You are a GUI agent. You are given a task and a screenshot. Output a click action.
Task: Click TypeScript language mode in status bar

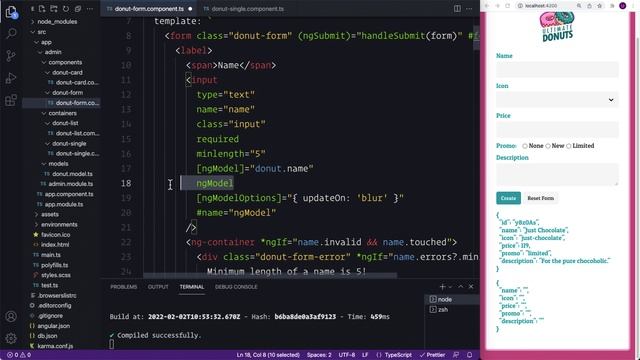tap(394, 355)
